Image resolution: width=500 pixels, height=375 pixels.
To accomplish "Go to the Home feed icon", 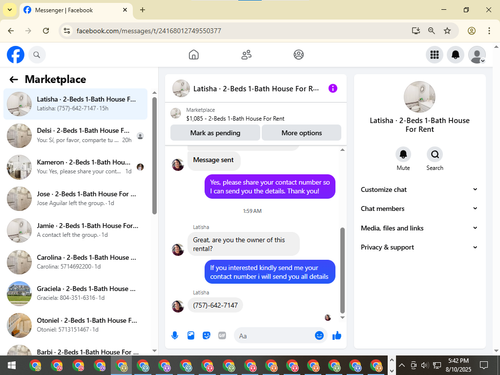I will coord(194,55).
